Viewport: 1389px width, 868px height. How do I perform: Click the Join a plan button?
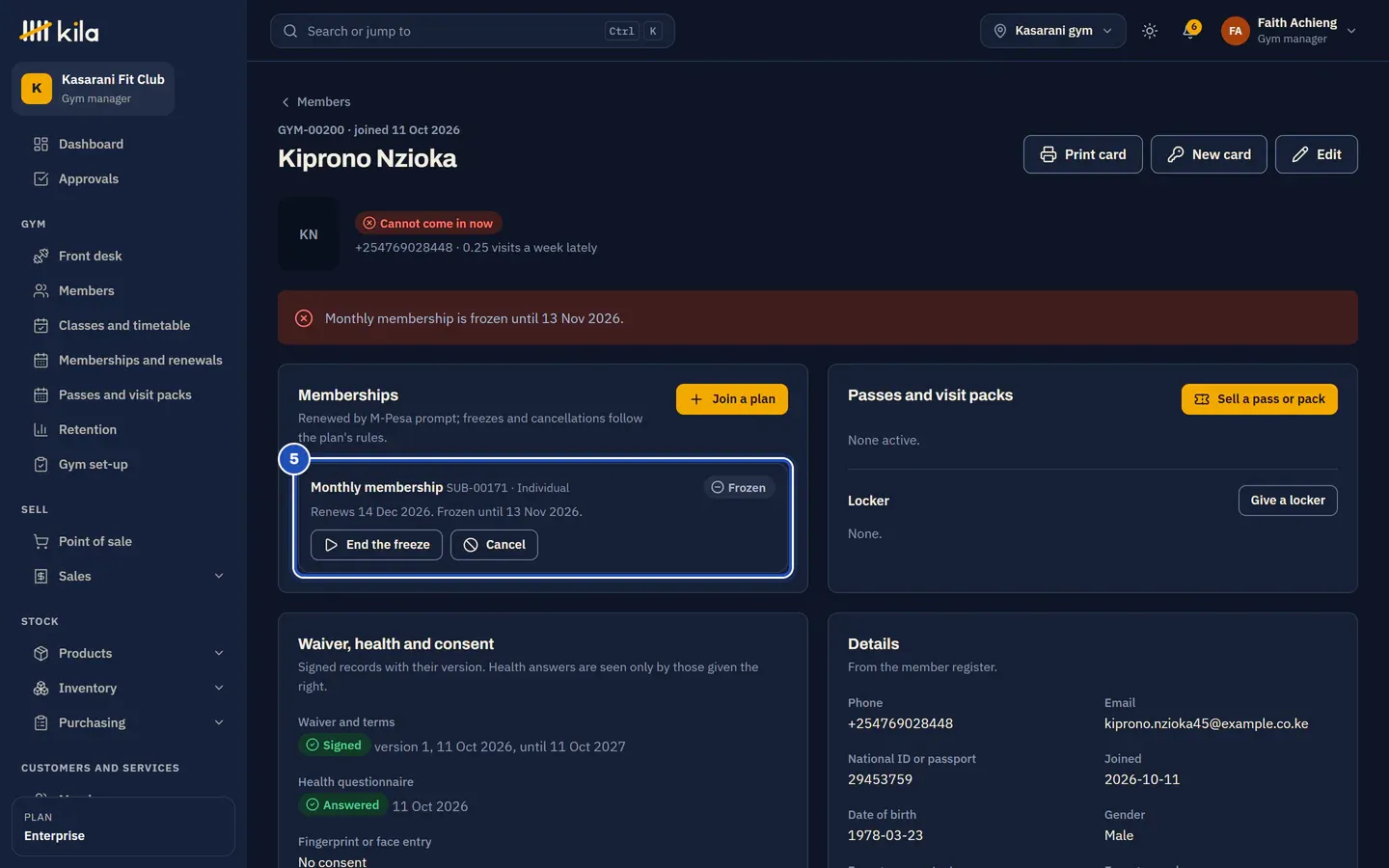click(x=732, y=399)
